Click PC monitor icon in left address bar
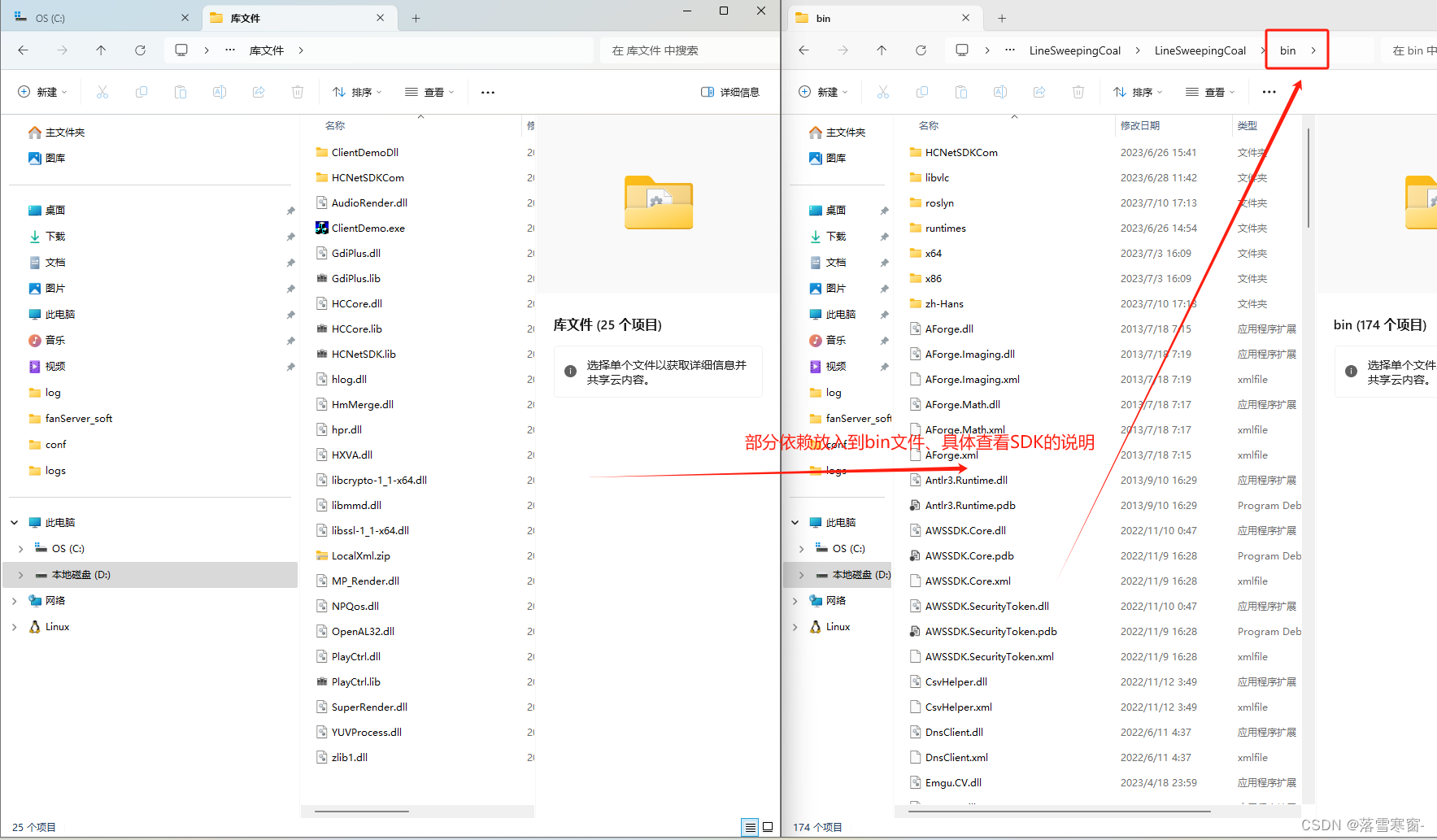Viewport: 1437px width, 840px height. click(181, 50)
